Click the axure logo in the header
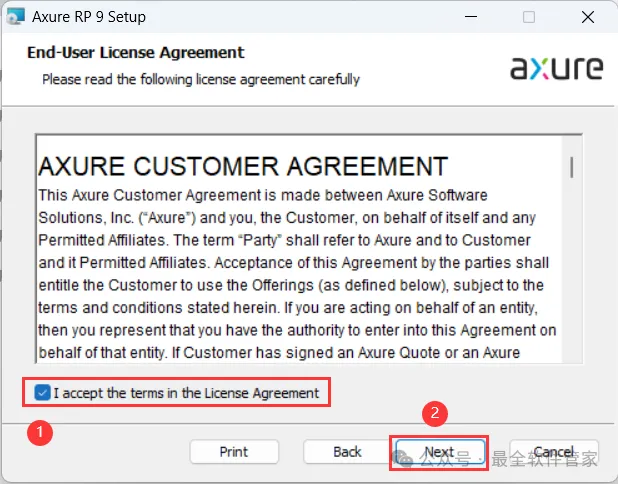The image size is (618, 484). coord(557,69)
